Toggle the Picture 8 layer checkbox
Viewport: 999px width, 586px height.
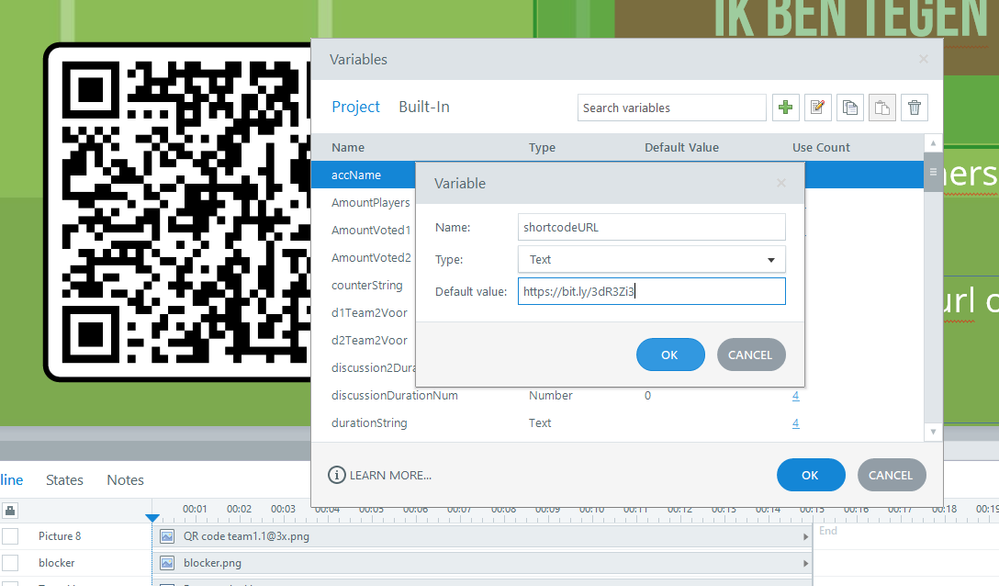[10, 536]
